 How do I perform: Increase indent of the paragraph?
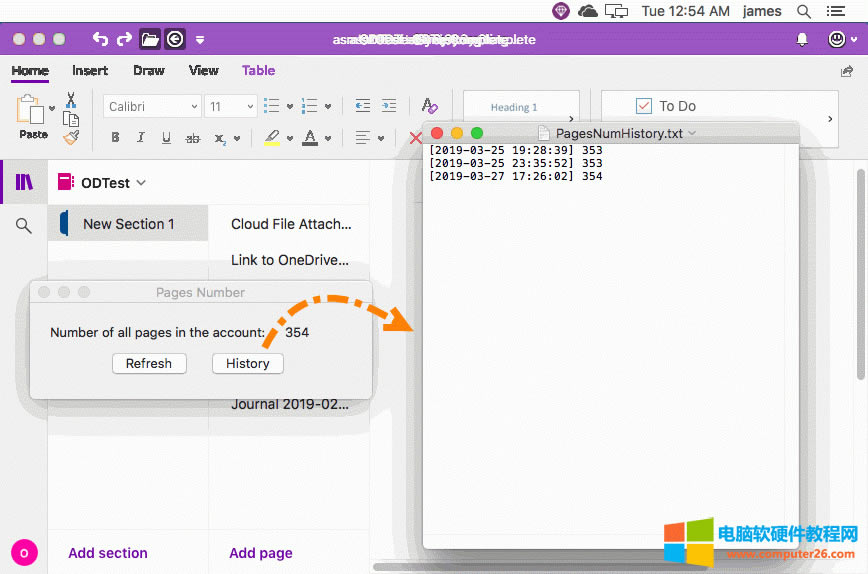pyautogui.click(x=388, y=106)
